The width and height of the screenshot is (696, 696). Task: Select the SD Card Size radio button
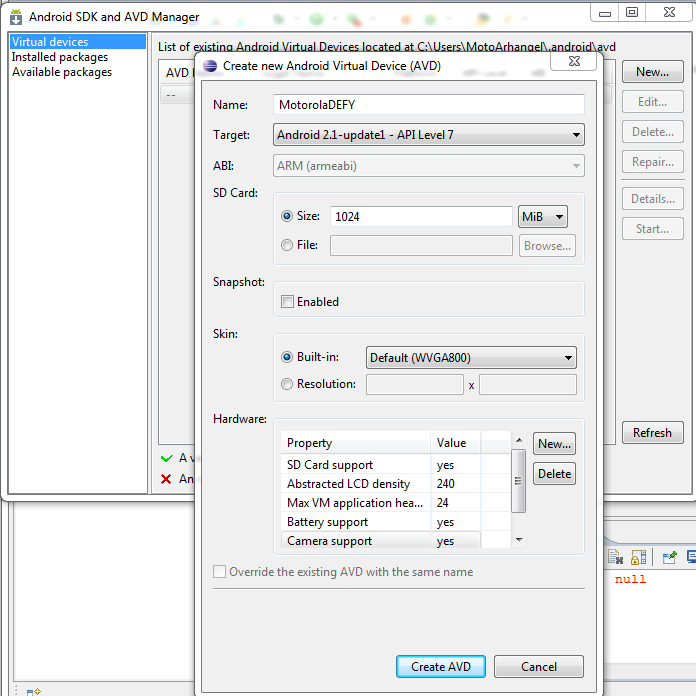click(x=287, y=216)
